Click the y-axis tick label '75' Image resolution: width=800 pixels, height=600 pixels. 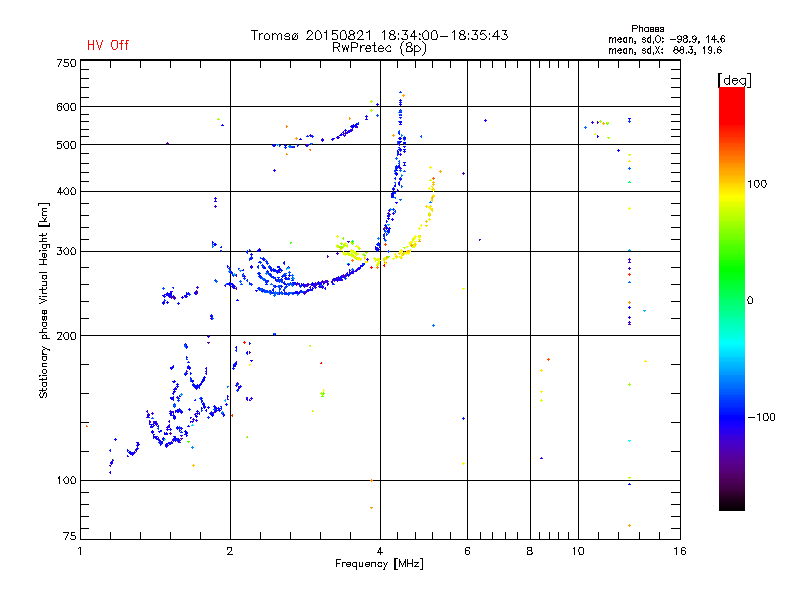click(x=70, y=536)
